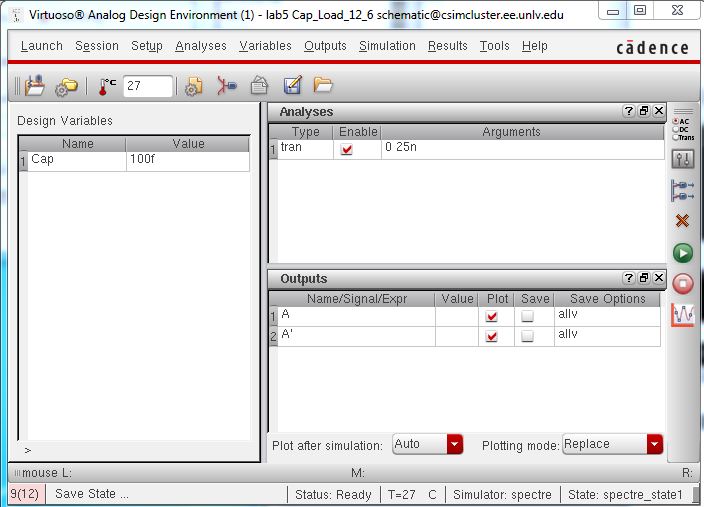
Task: Select the tran analysis type cell
Action: coord(305,149)
